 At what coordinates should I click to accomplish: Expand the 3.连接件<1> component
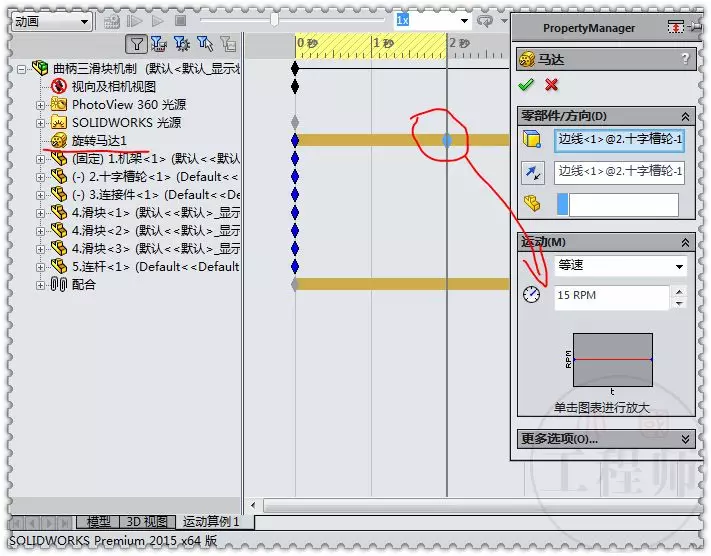pos(40,195)
